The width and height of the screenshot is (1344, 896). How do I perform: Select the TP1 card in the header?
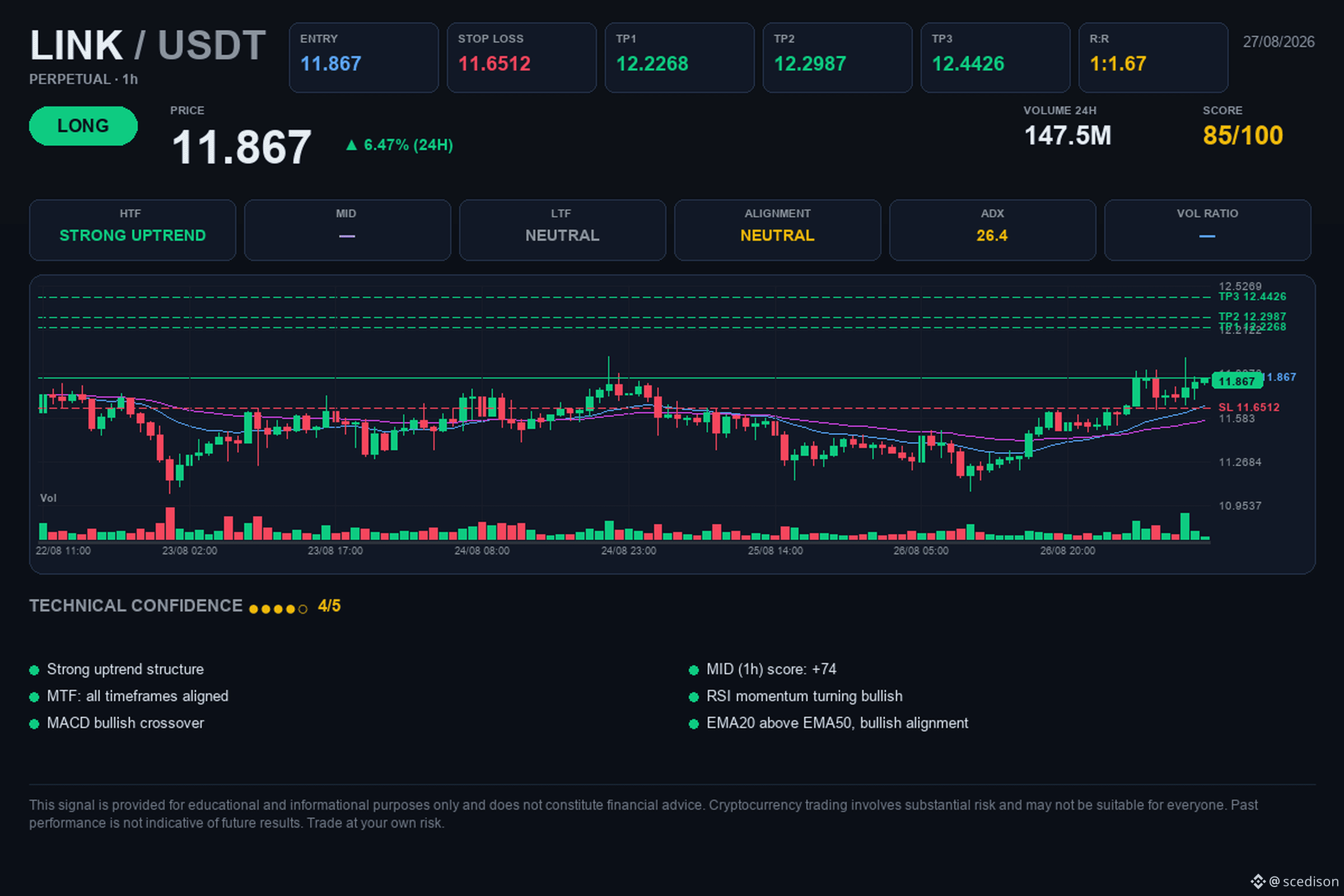click(x=679, y=58)
